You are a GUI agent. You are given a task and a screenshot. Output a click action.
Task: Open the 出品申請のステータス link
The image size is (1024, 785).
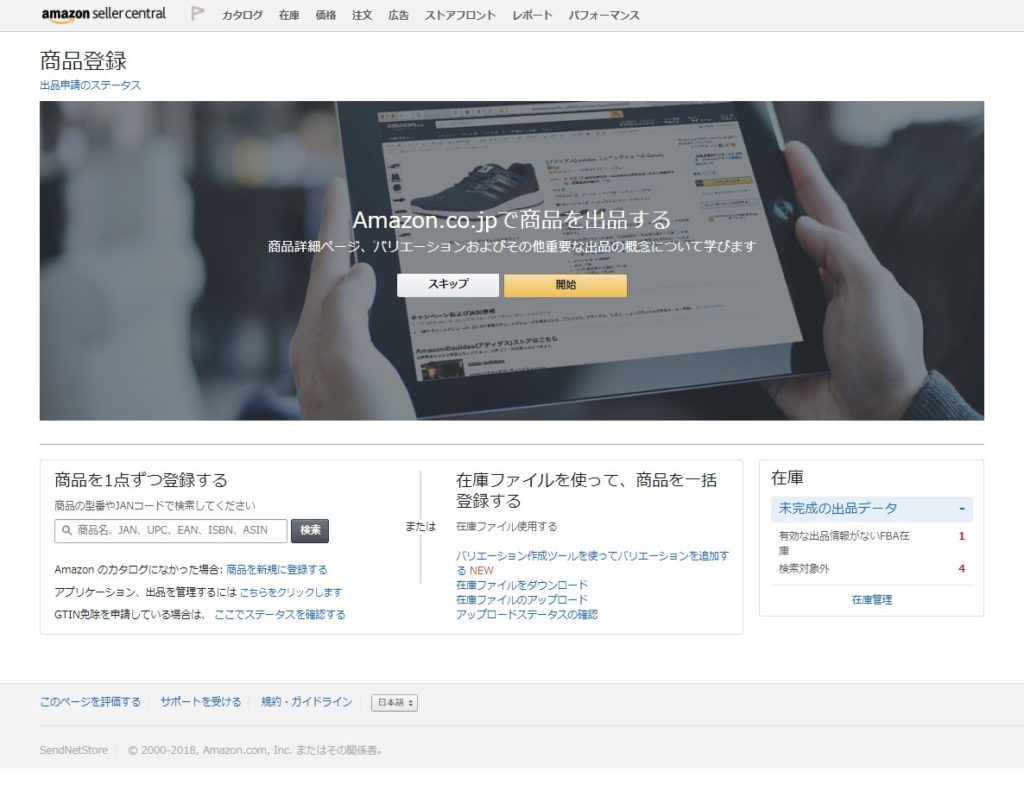(x=90, y=85)
